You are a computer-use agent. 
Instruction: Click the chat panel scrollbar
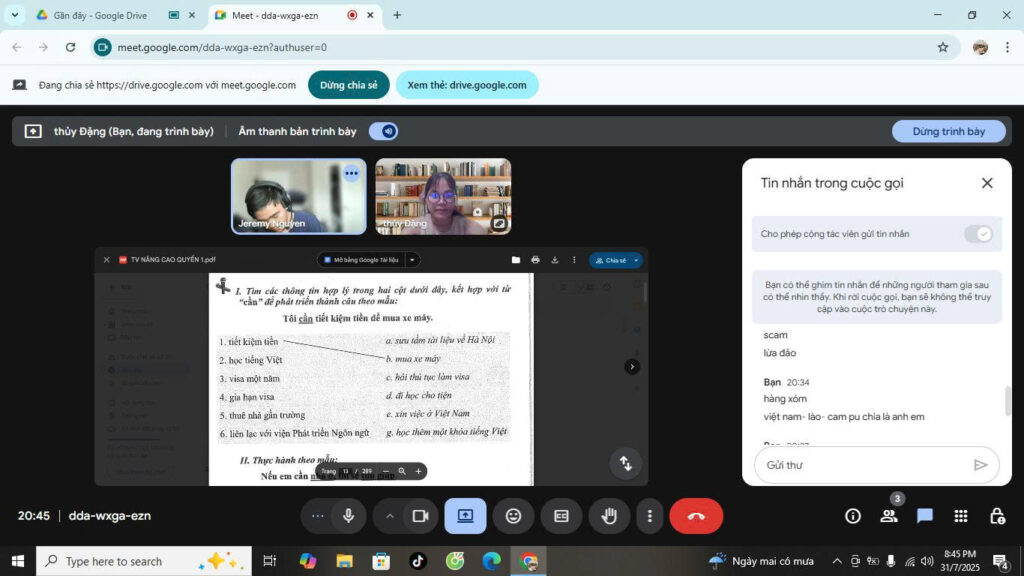click(1007, 400)
